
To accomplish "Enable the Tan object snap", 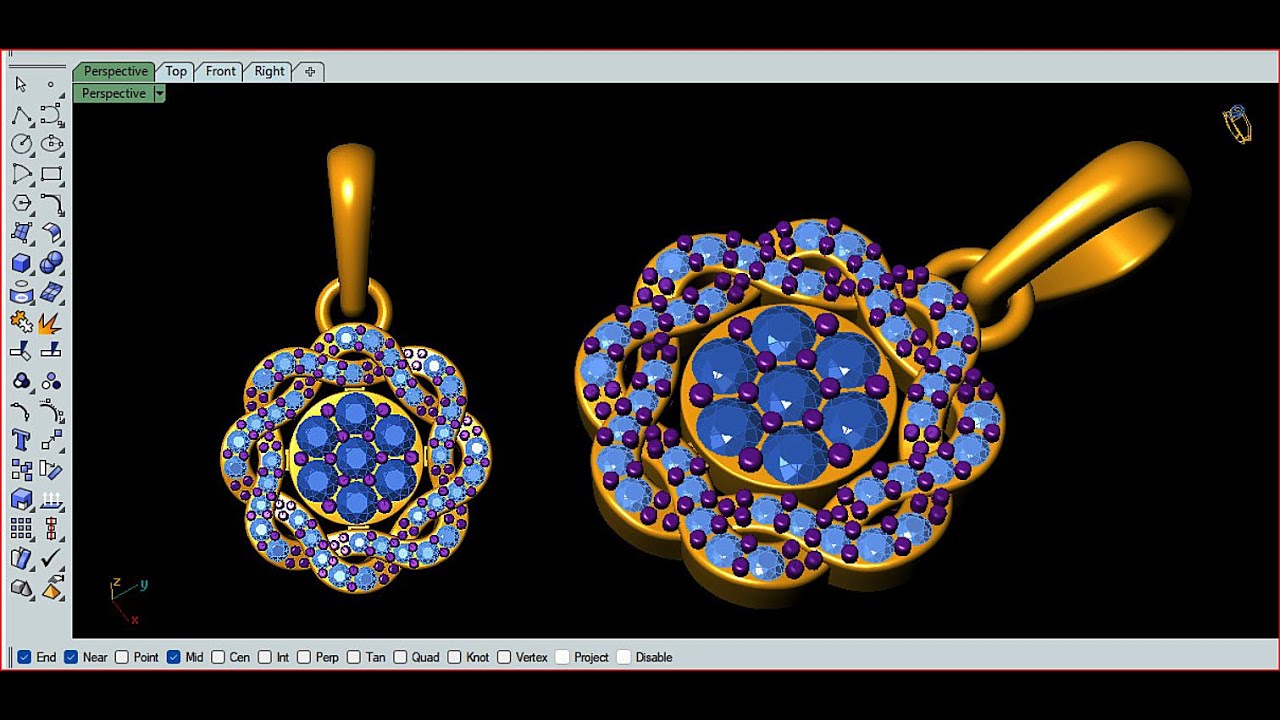I will coord(354,657).
